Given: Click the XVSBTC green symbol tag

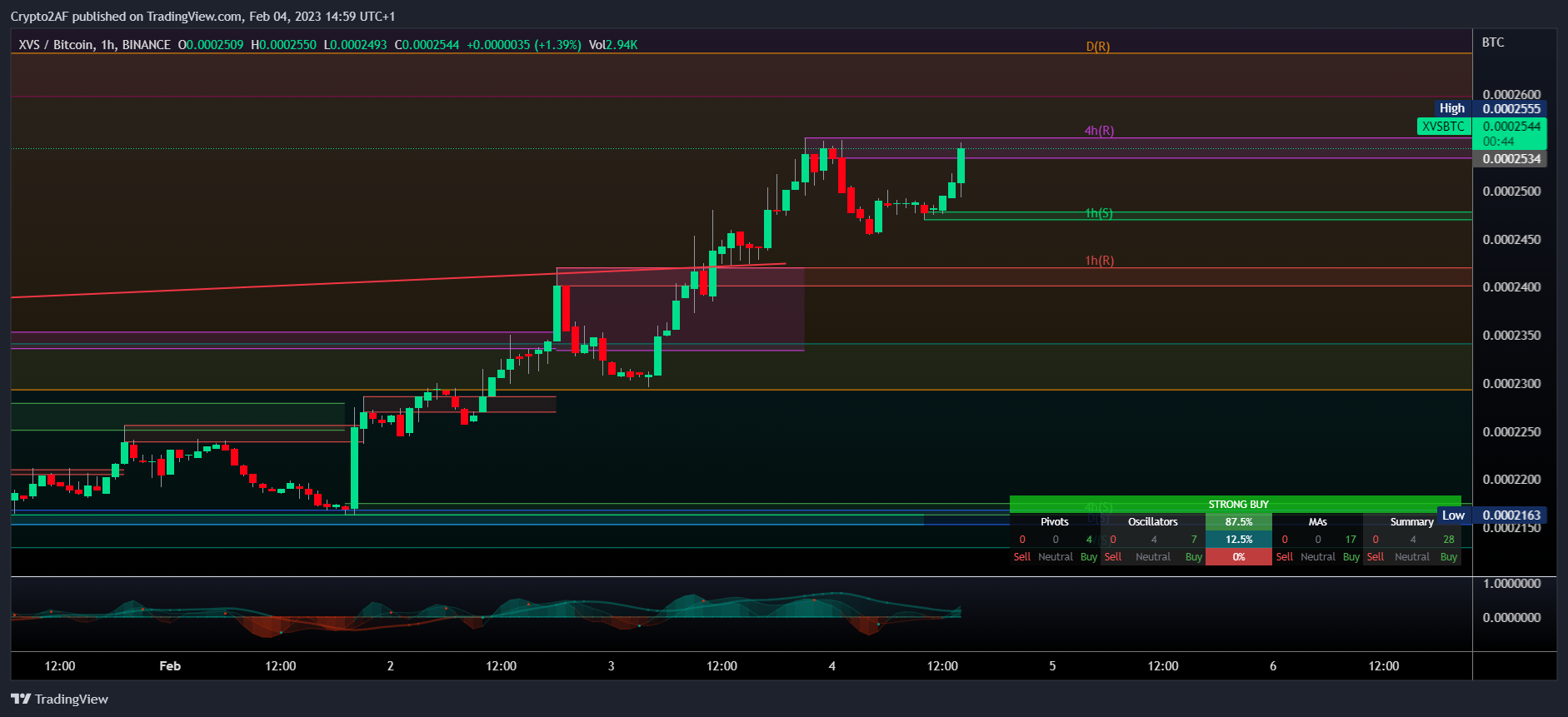Looking at the screenshot, I should (x=1443, y=127).
